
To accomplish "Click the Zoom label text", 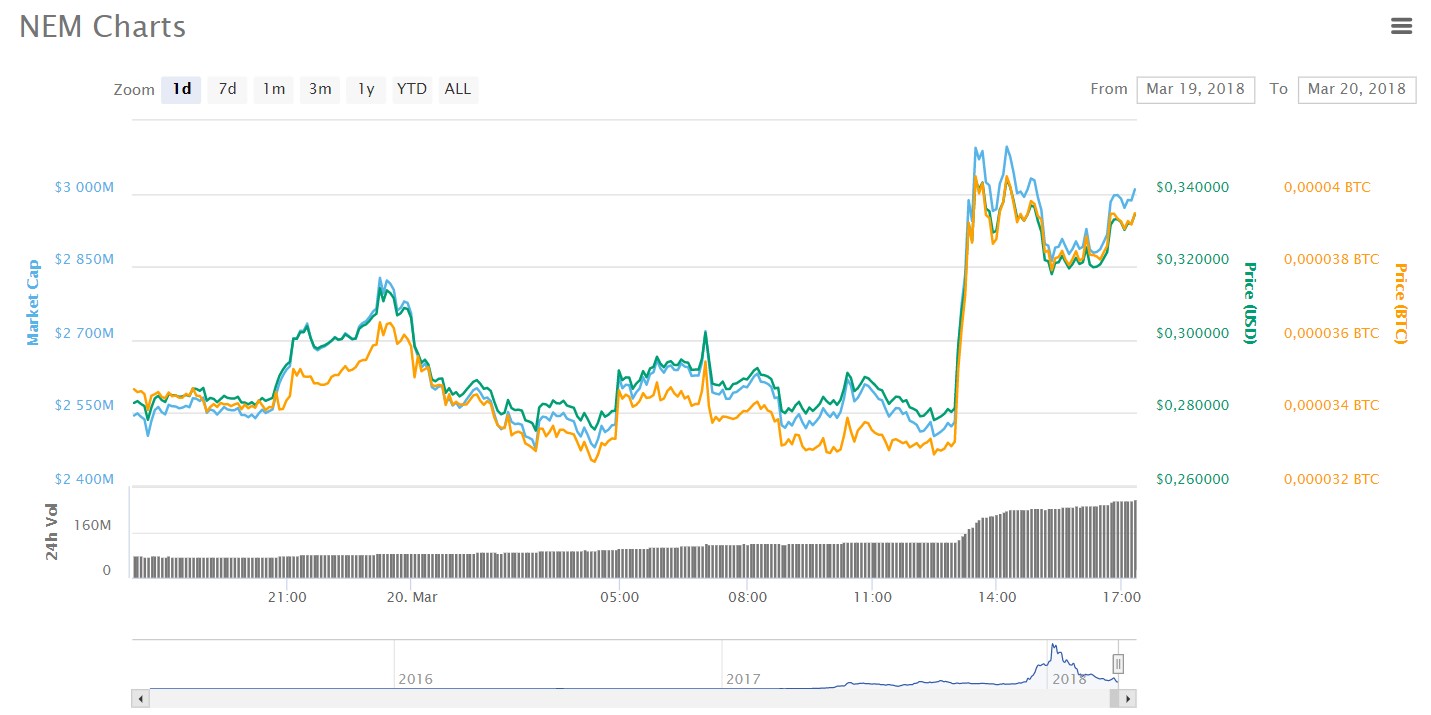I will tap(134, 90).
